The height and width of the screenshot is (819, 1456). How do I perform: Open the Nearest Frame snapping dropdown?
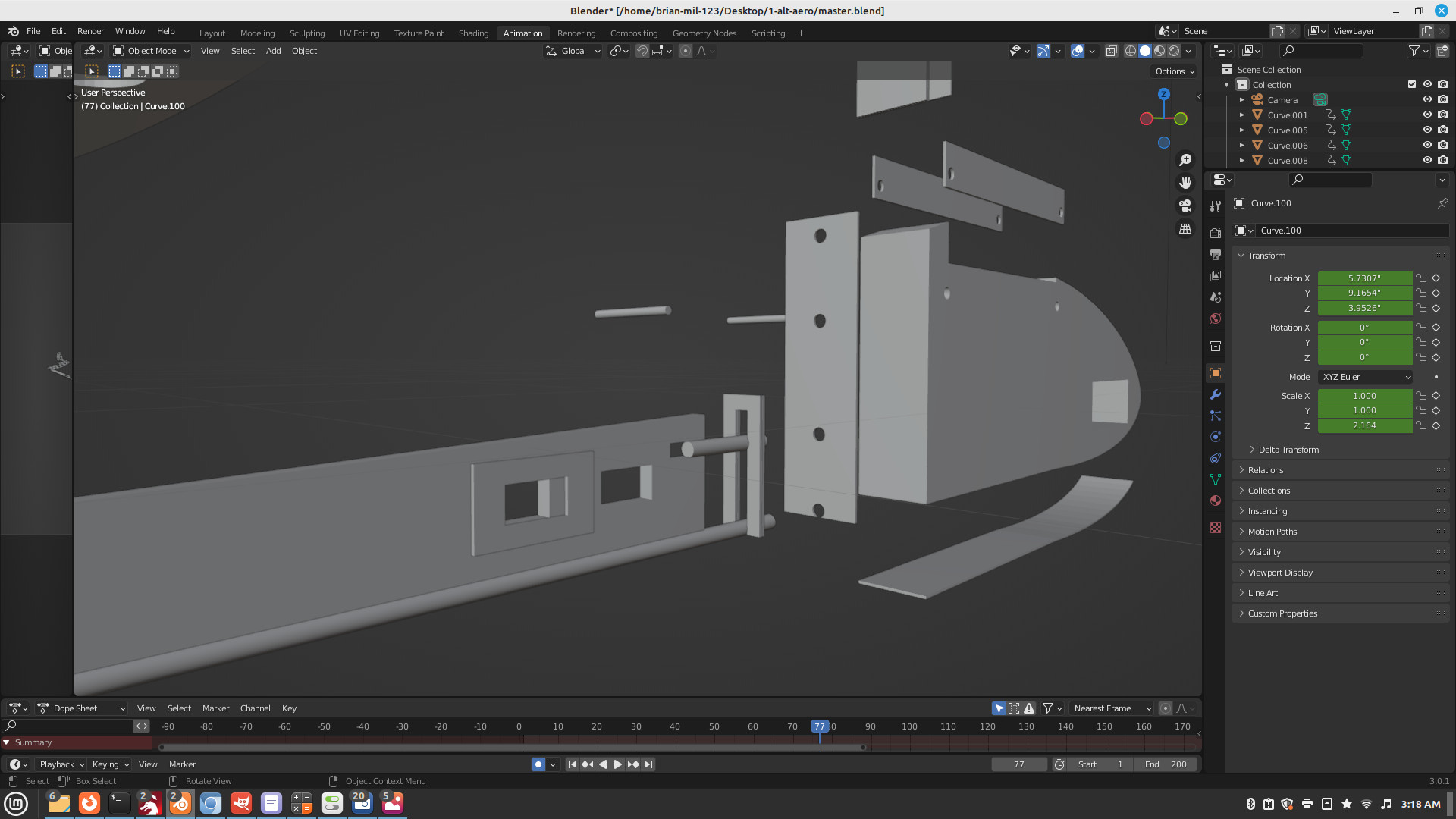1111,708
